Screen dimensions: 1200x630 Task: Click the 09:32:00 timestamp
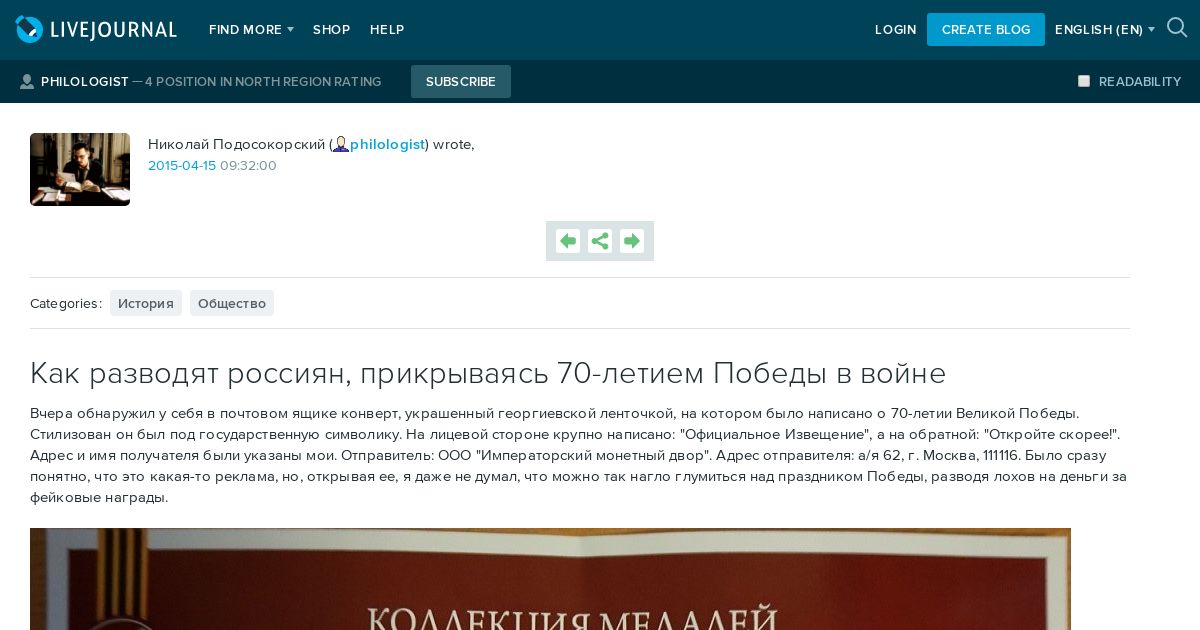[x=248, y=166]
